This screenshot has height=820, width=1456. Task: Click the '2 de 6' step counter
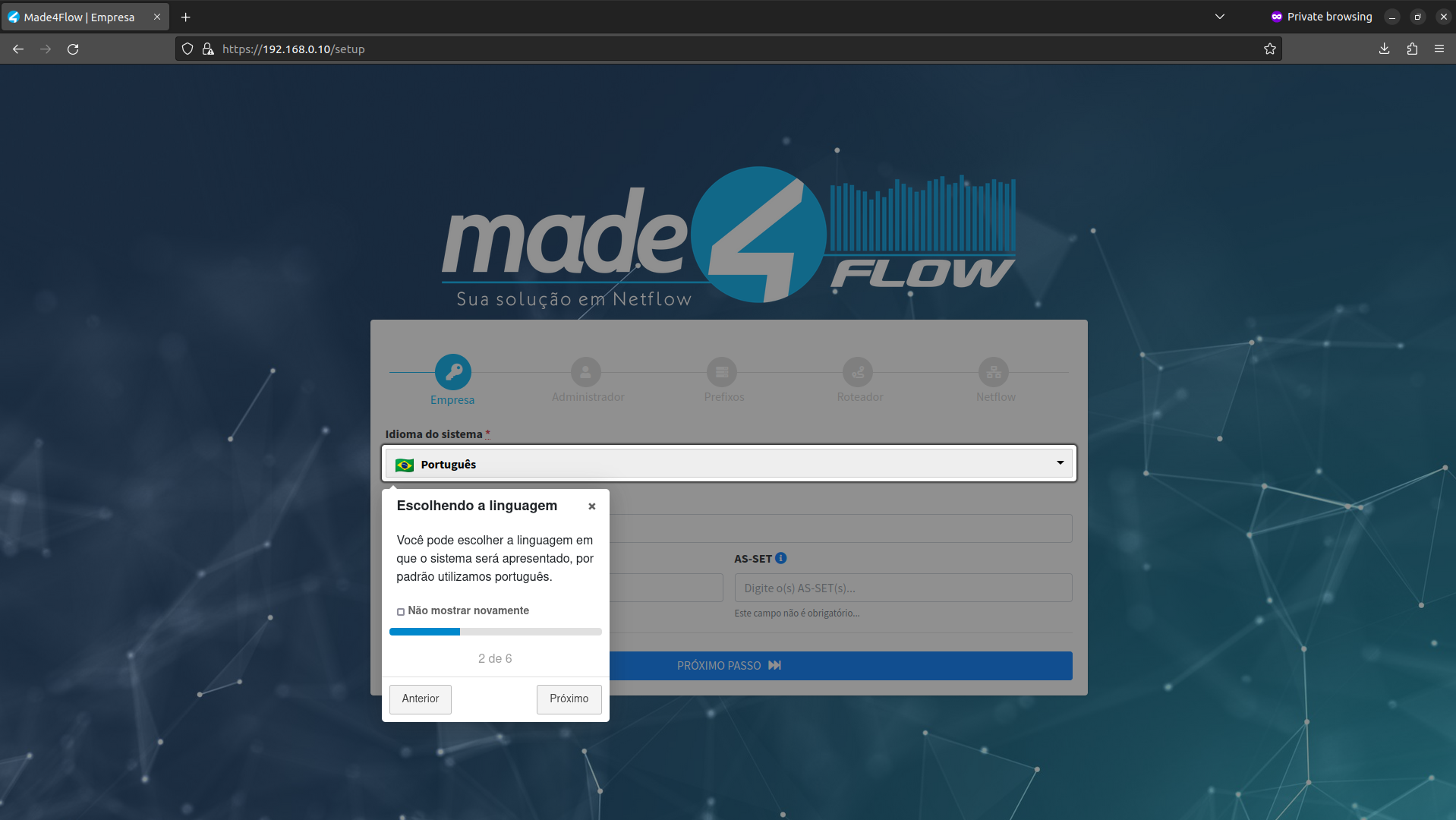(x=495, y=658)
